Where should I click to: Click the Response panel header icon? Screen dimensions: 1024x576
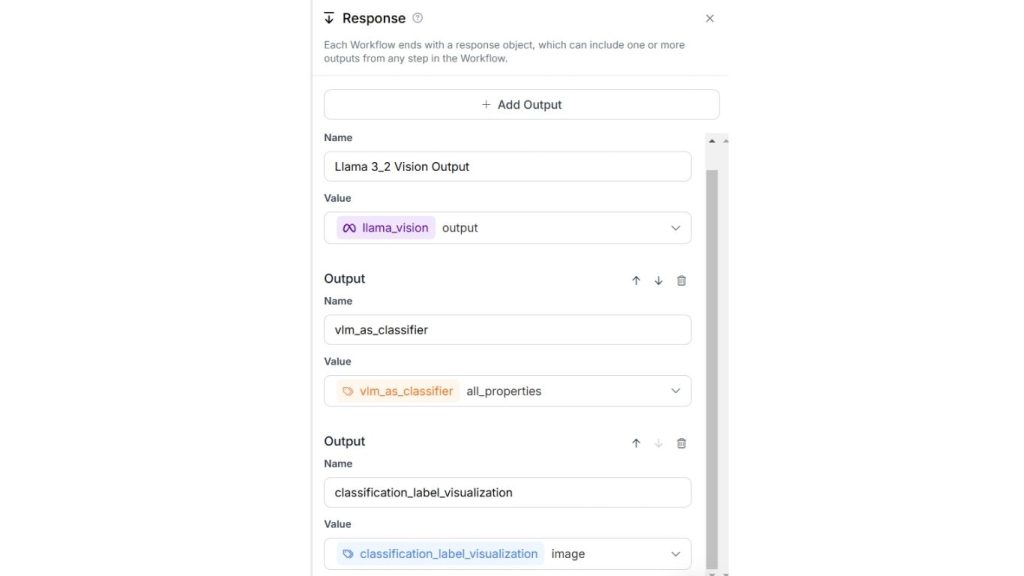tap(329, 18)
